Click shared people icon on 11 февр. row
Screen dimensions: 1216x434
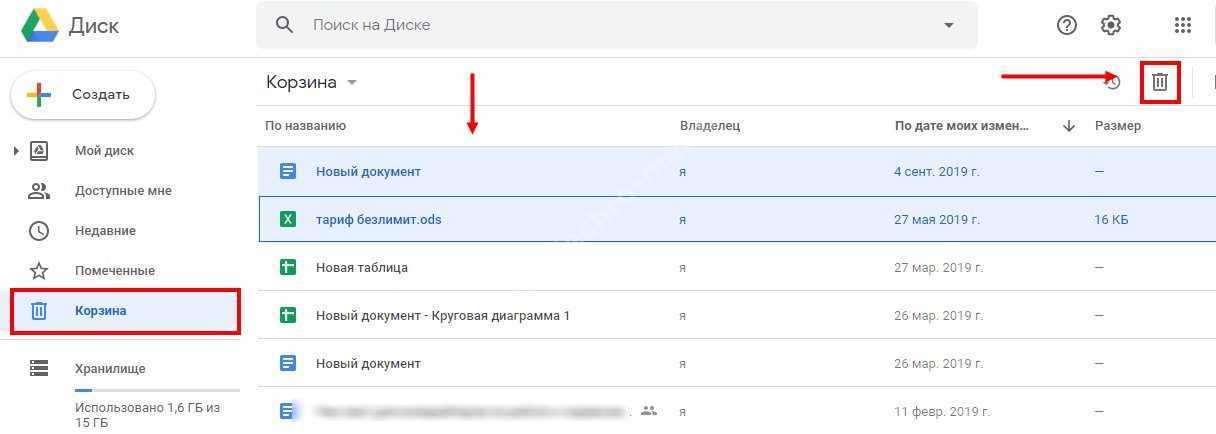[649, 410]
